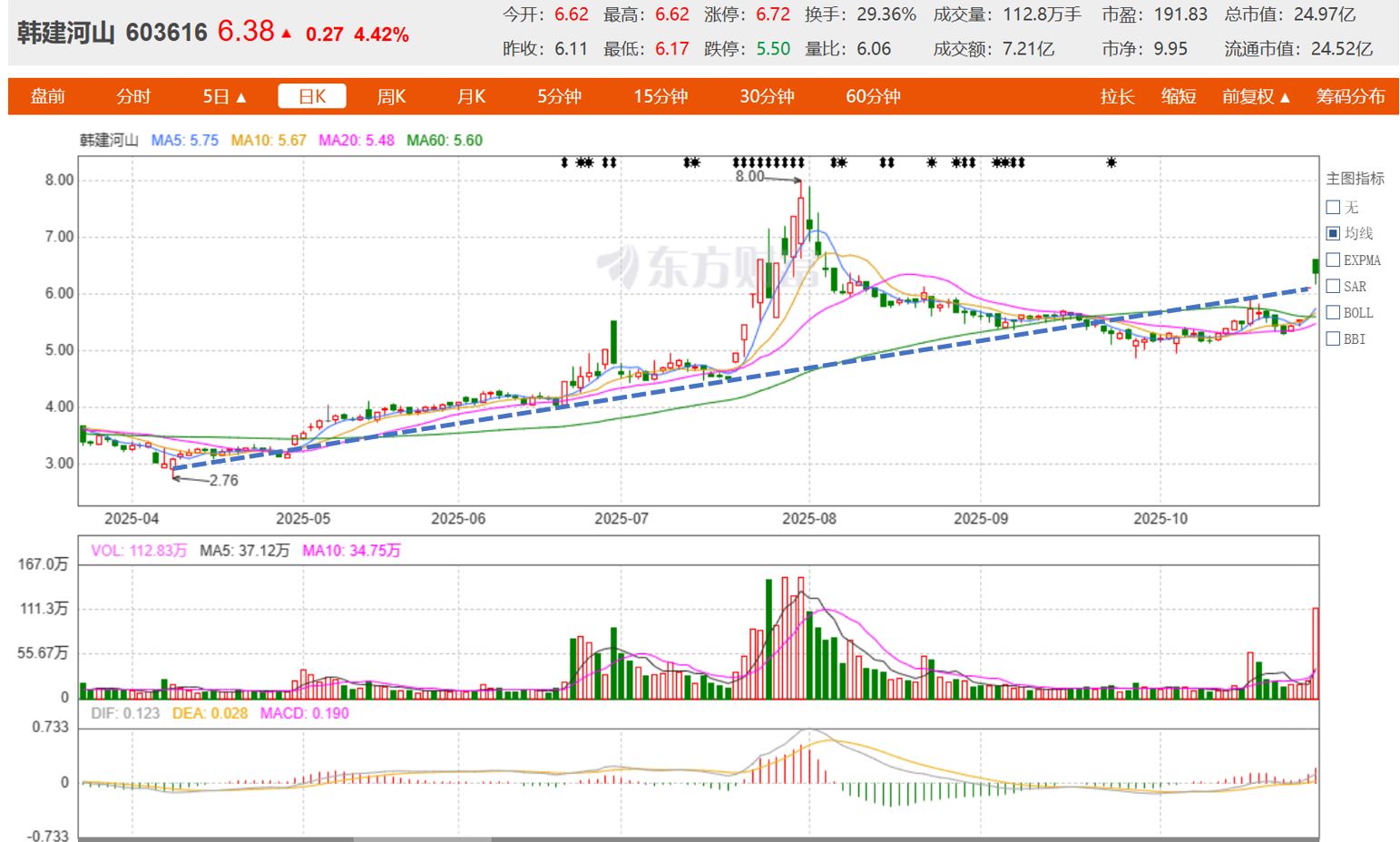Show the 15分钟 candlestick chart

[661, 96]
